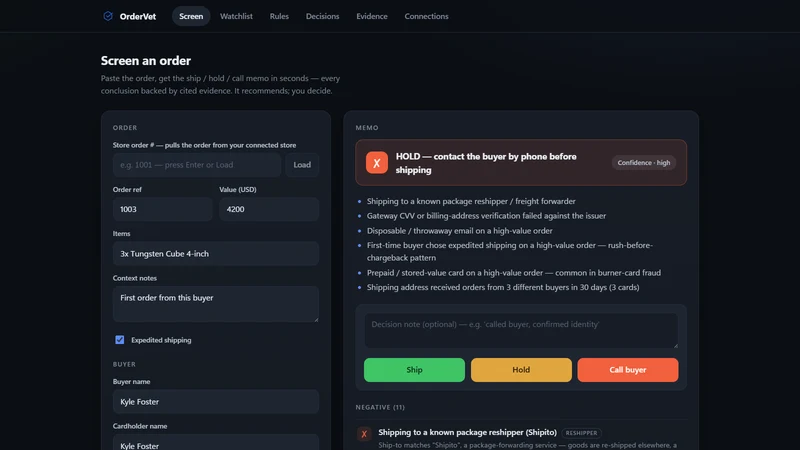View the Evidence tab

point(372,16)
